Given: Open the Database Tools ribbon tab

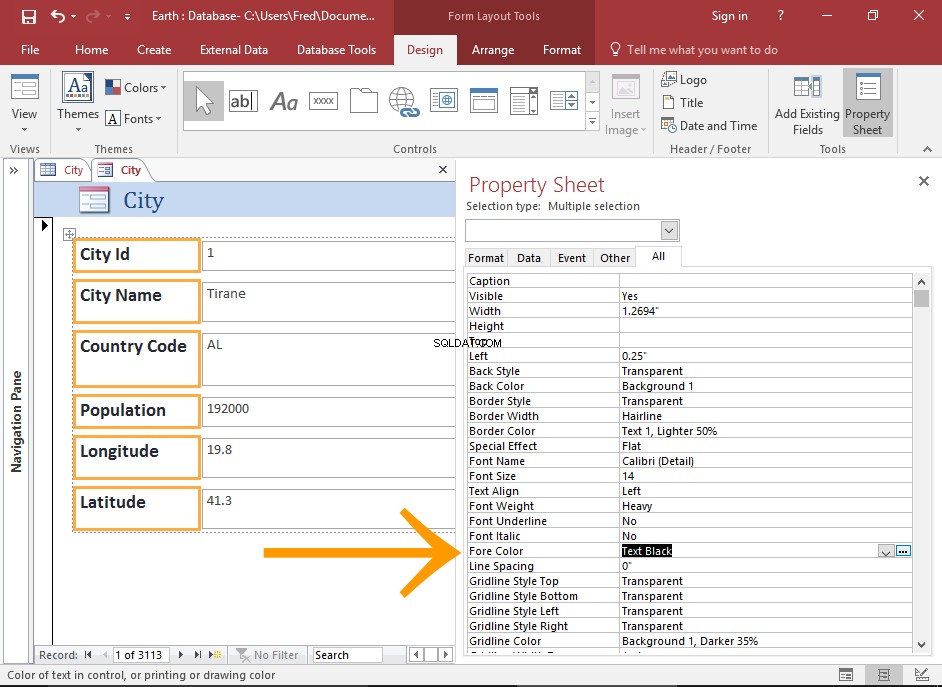Looking at the screenshot, I should point(336,50).
